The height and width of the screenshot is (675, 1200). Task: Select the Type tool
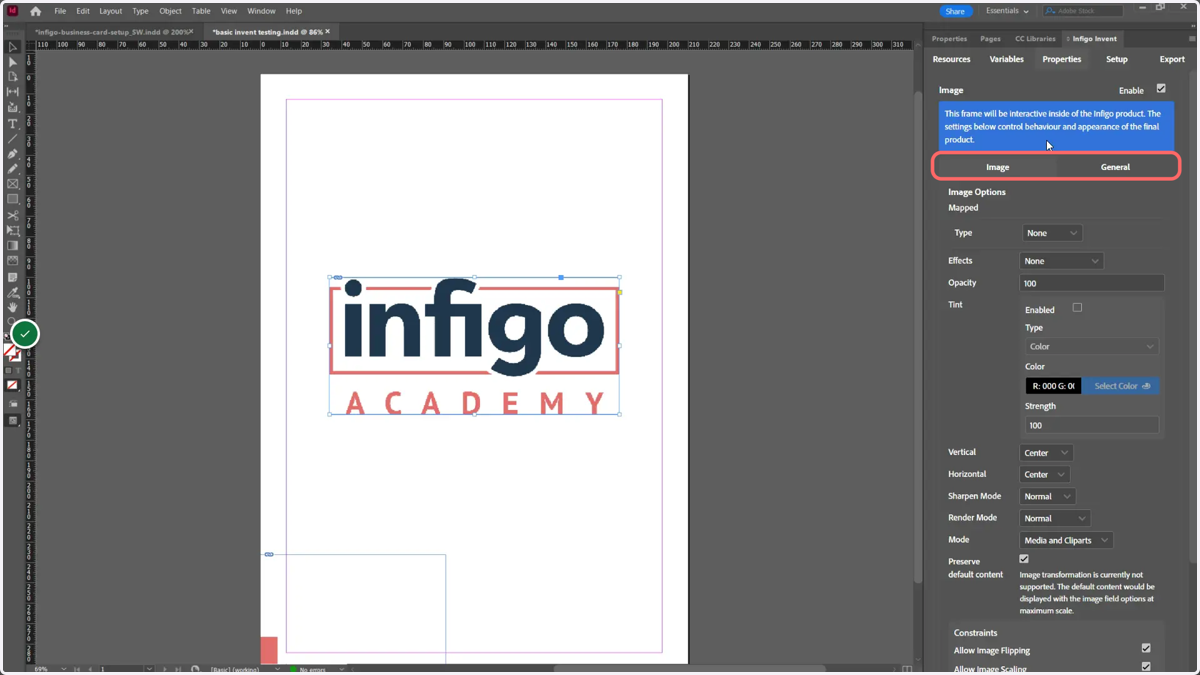point(13,124)
